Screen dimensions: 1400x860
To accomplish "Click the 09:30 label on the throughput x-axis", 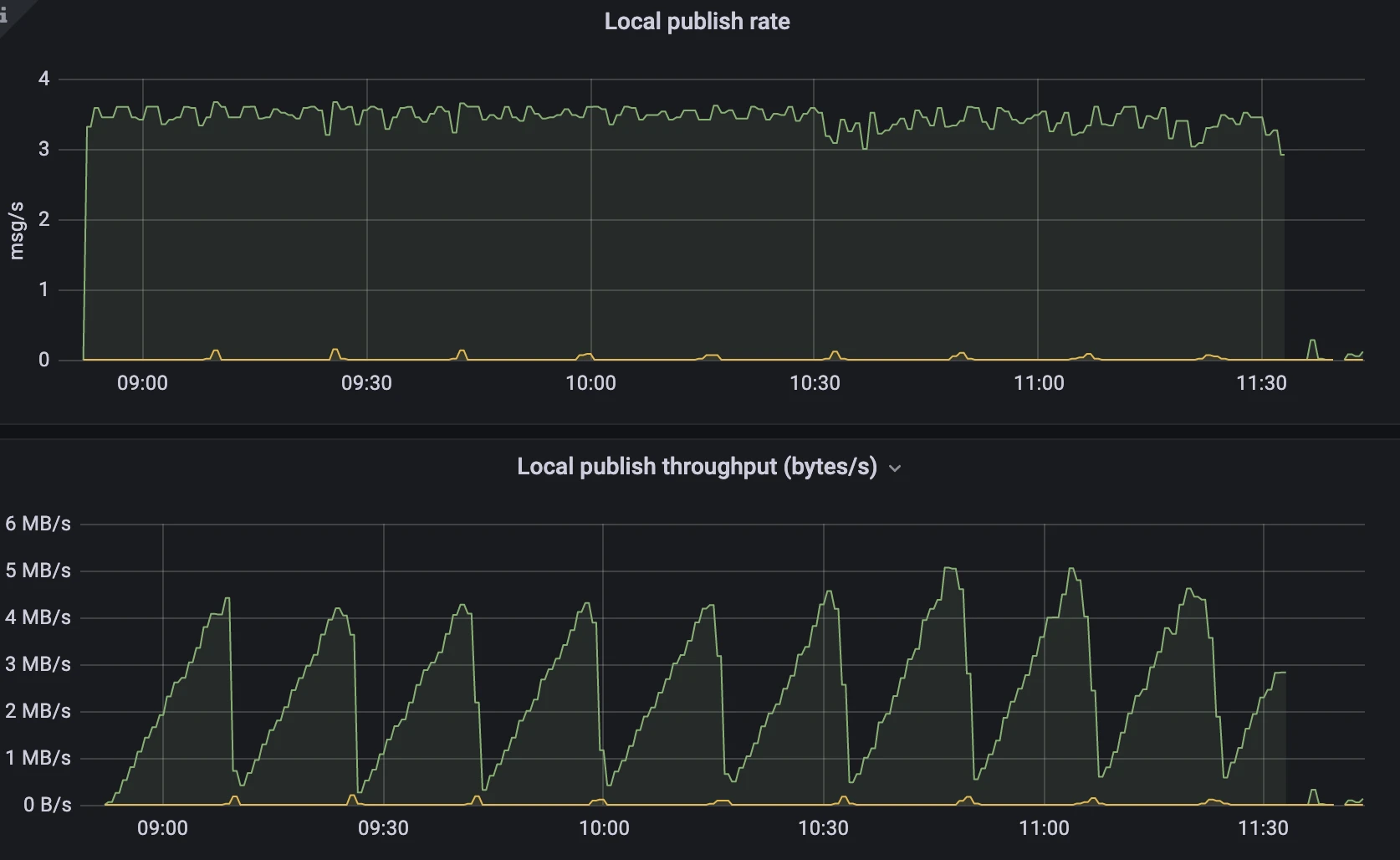I will point(383,828).
